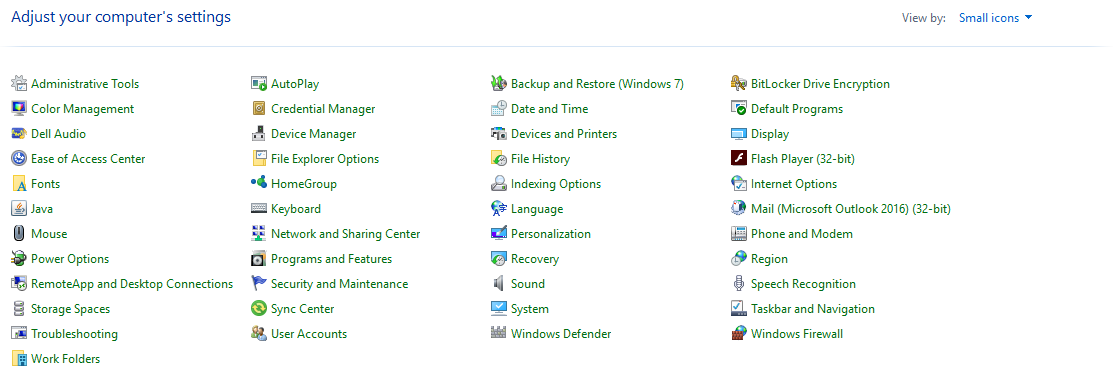The image size is (1113, 380).
Task: Click the Power Options icon
Action: coord(19,259)
